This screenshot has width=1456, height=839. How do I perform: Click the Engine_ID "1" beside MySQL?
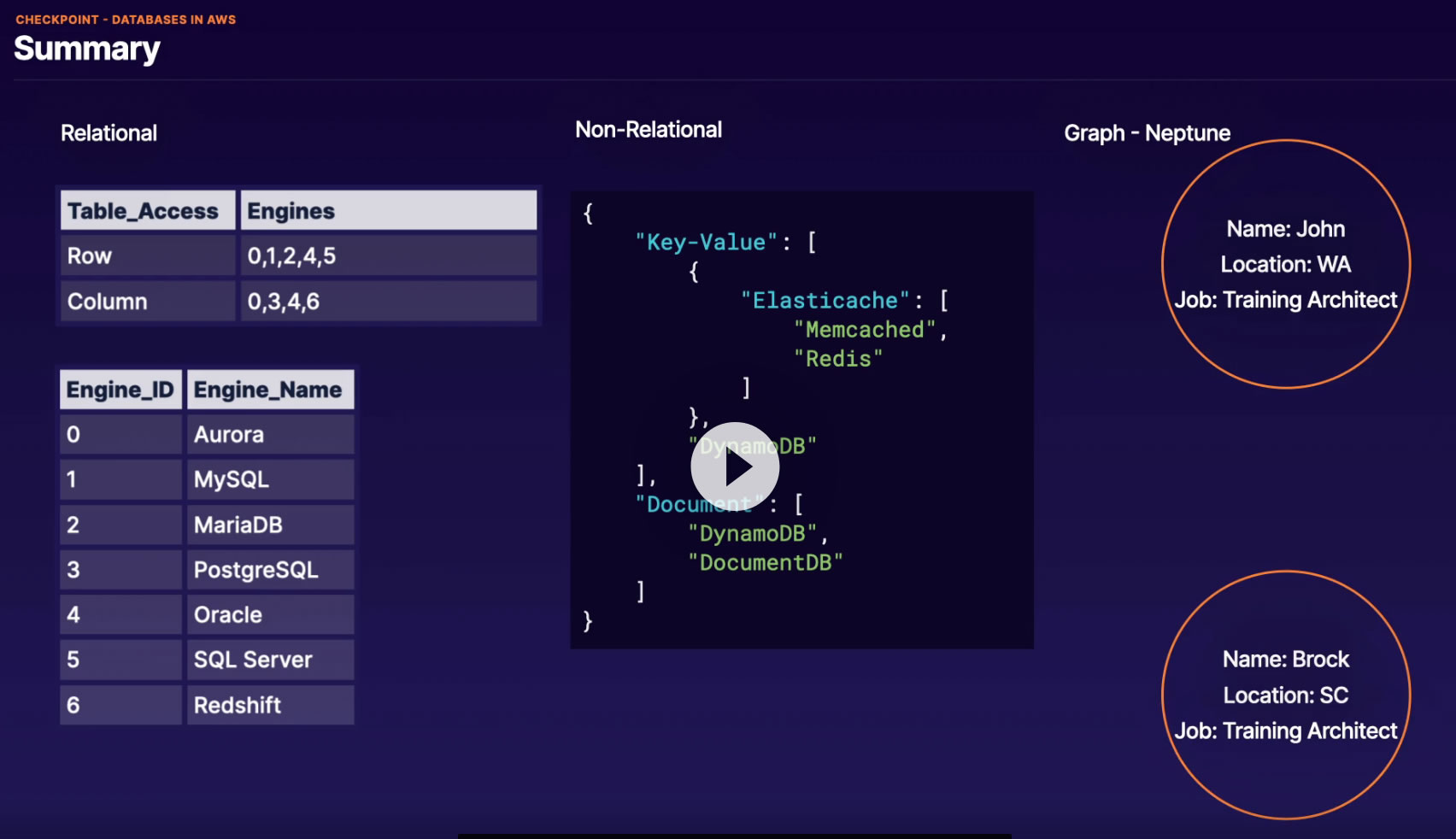(120, 479)
